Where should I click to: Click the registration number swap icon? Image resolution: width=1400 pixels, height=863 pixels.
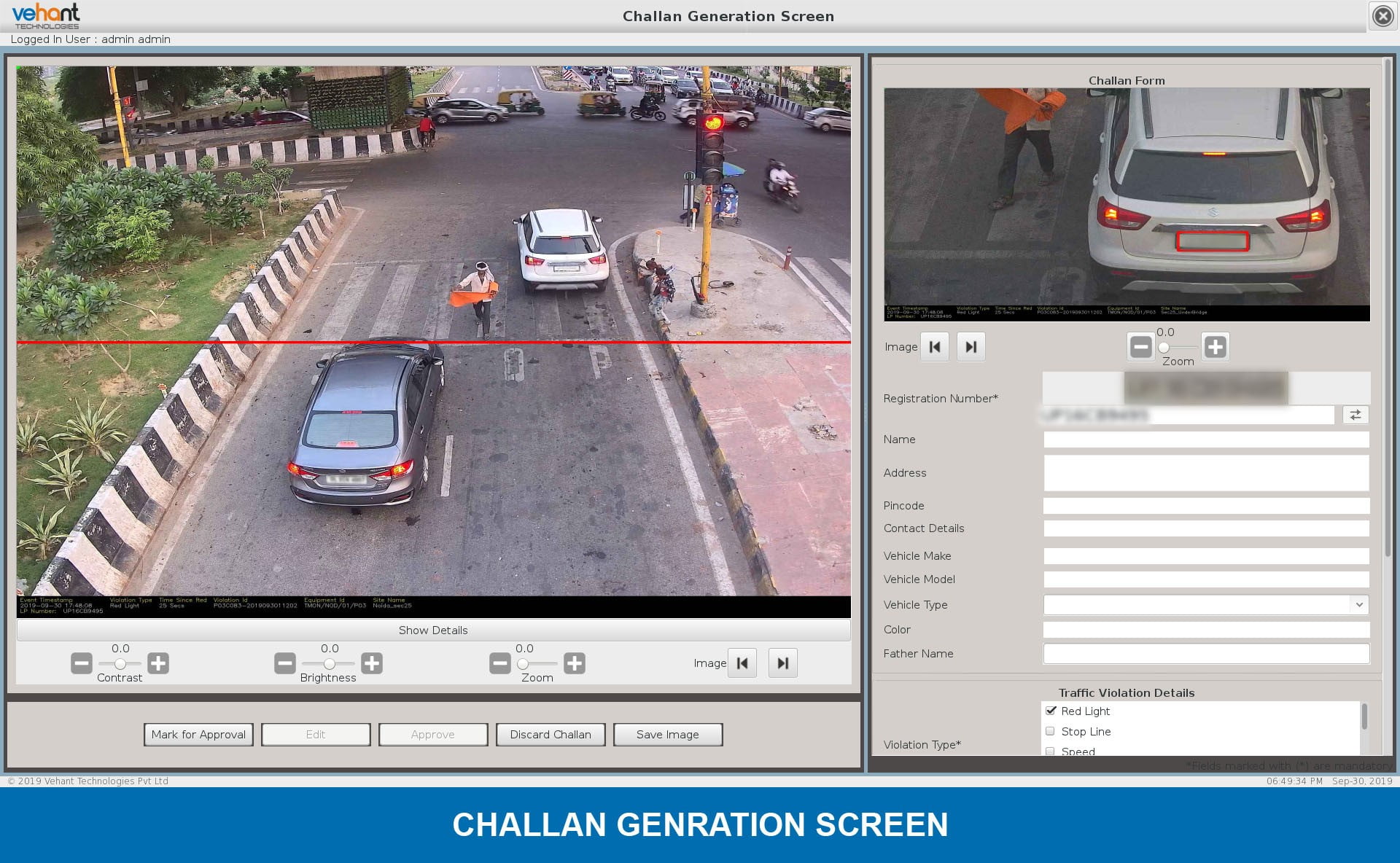1355,415
